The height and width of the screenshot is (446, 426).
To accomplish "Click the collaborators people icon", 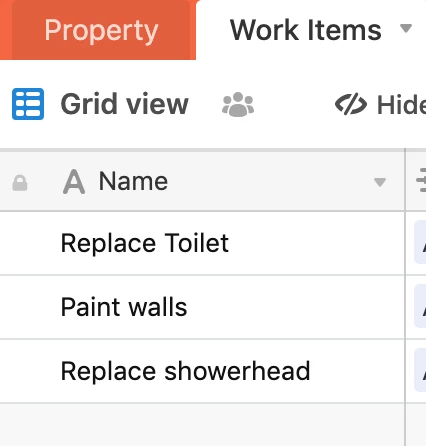I will (x=238, y=105).
